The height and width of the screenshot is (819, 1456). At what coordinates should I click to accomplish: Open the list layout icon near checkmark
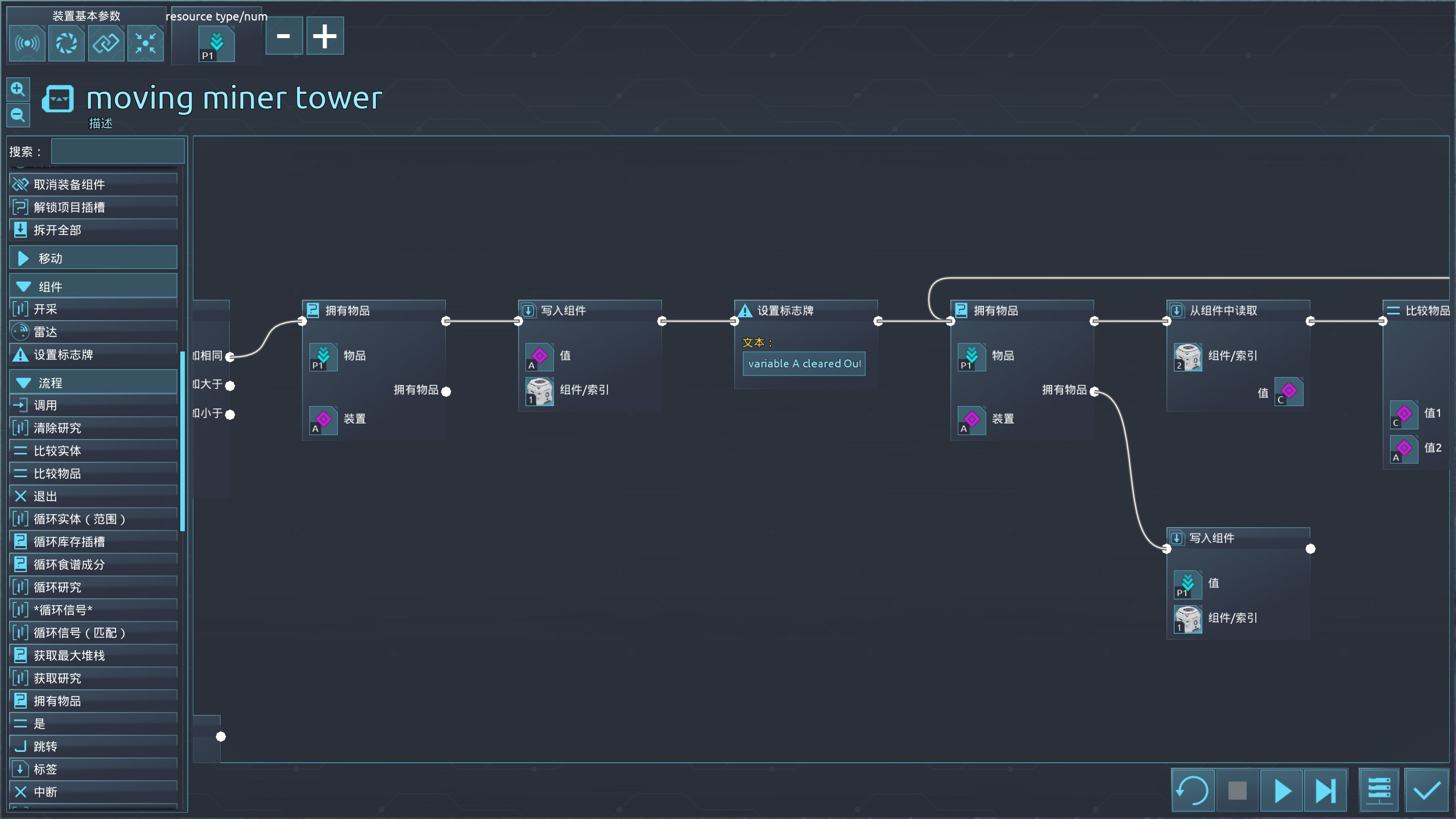tap(1379, 790)
